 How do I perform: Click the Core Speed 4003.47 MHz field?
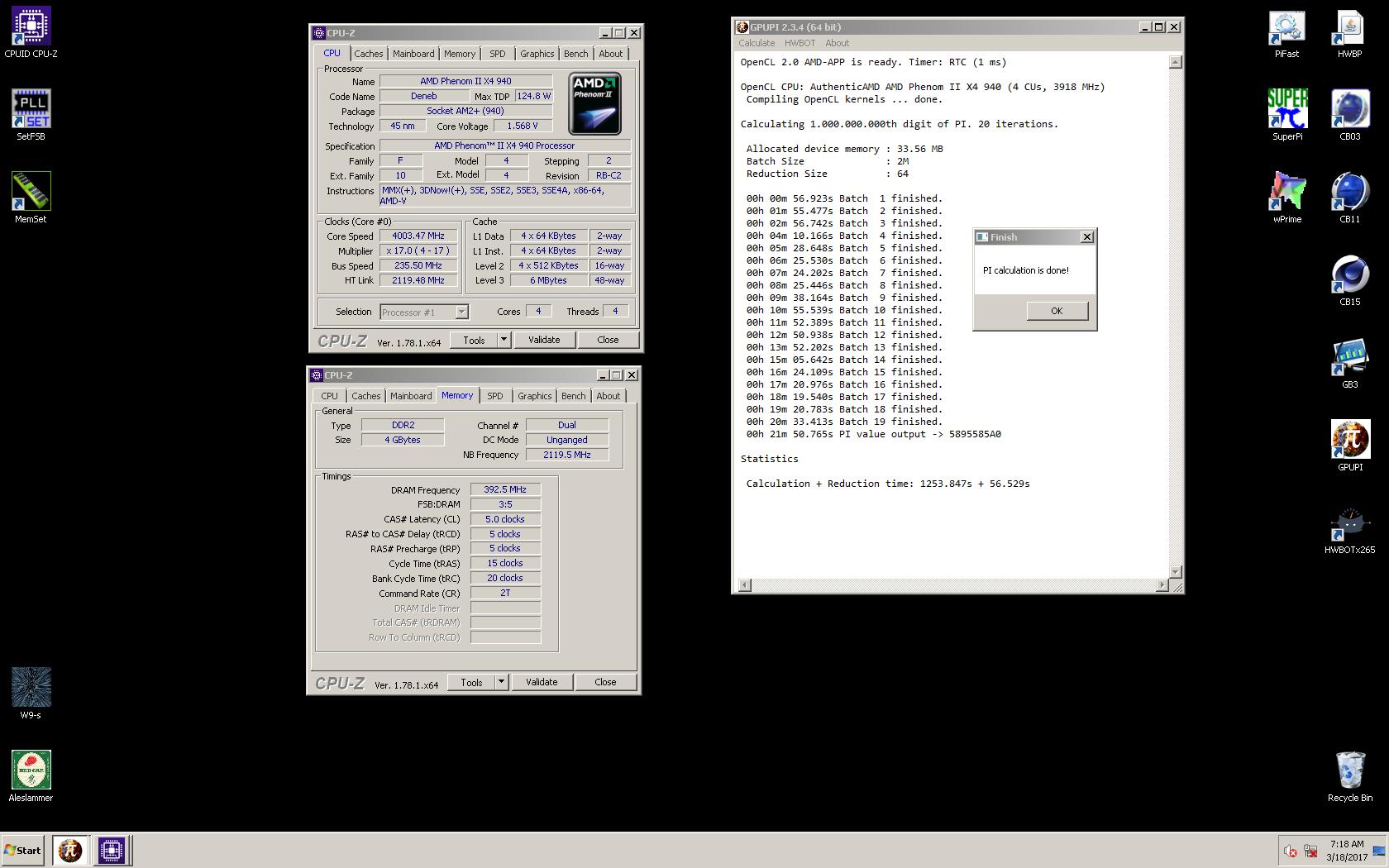coord(418,236)
